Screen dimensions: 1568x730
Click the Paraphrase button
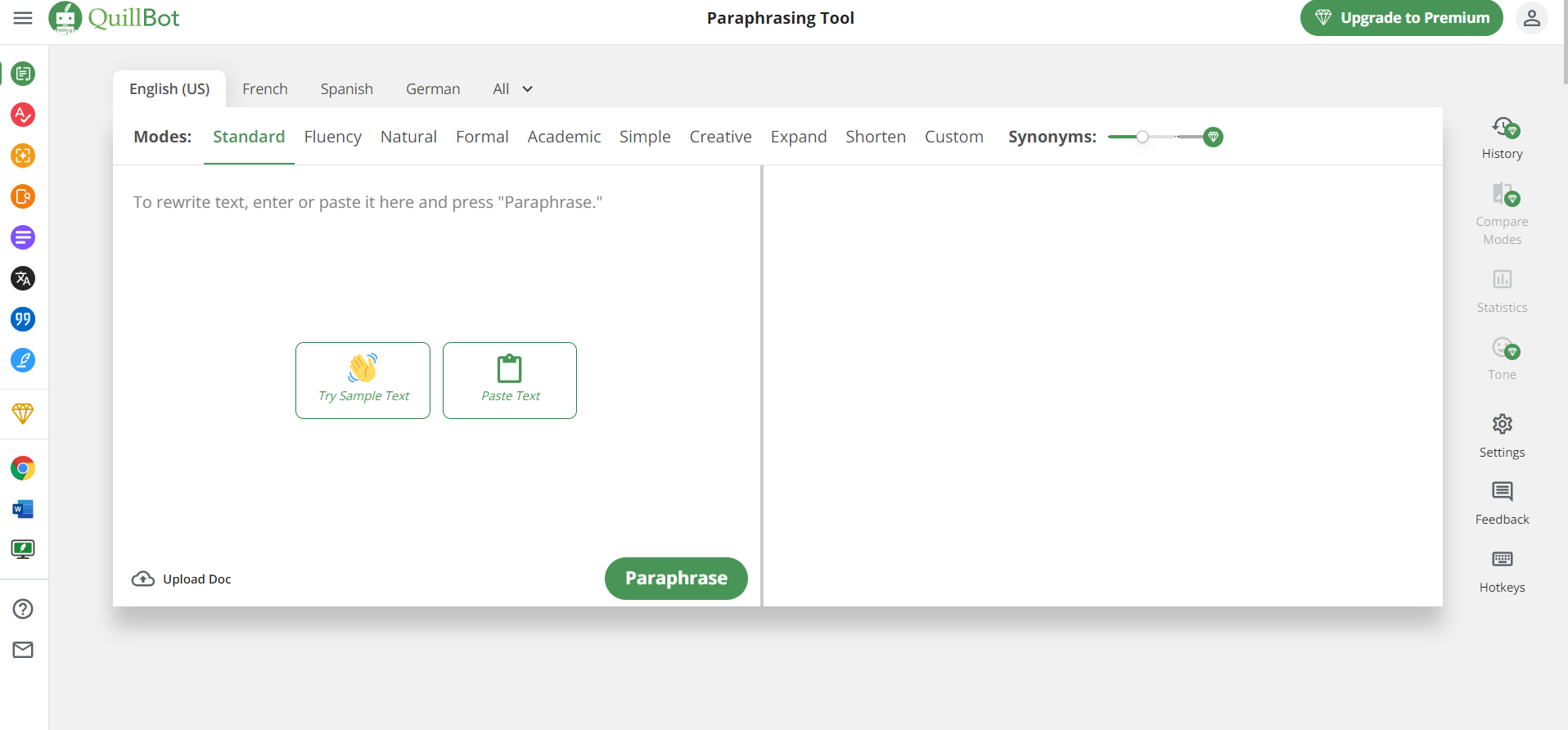676,579
